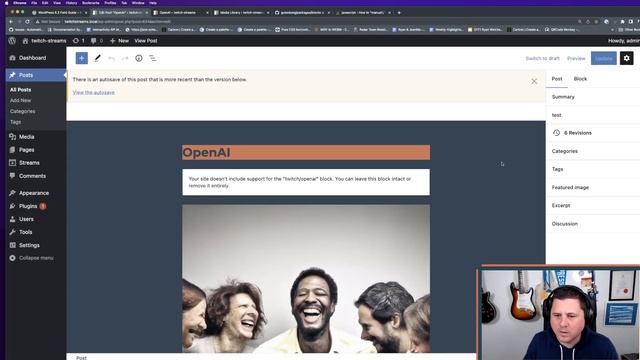Select the laughing people image block
The height and width of the screenshot is (360, 640).
coord(306,279)
